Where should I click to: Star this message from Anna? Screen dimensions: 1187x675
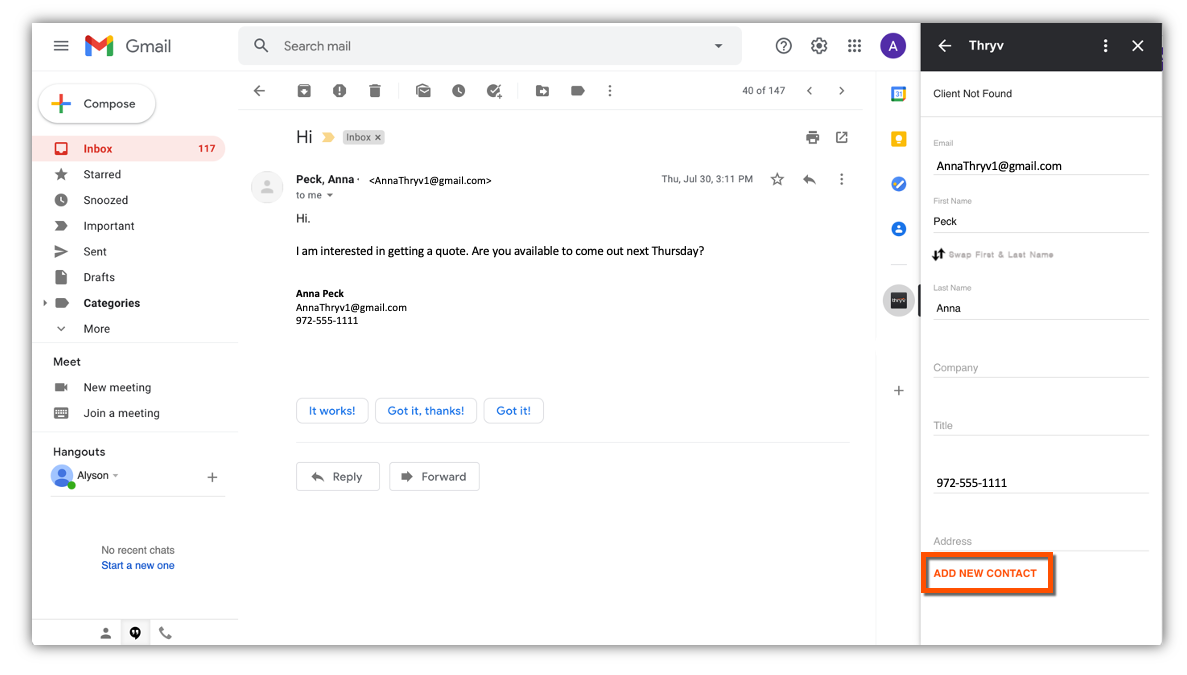[x=777, y=179]
